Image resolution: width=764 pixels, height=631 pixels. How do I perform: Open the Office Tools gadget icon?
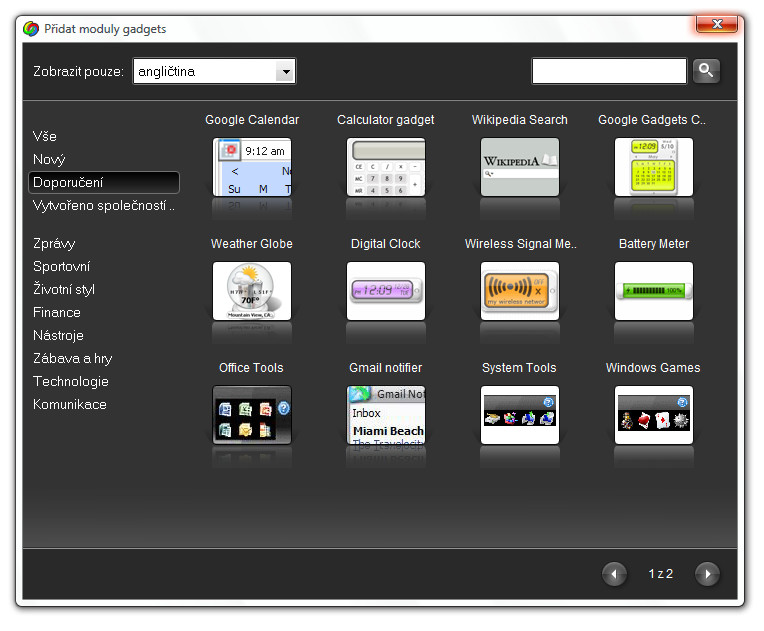coord(252,415)
